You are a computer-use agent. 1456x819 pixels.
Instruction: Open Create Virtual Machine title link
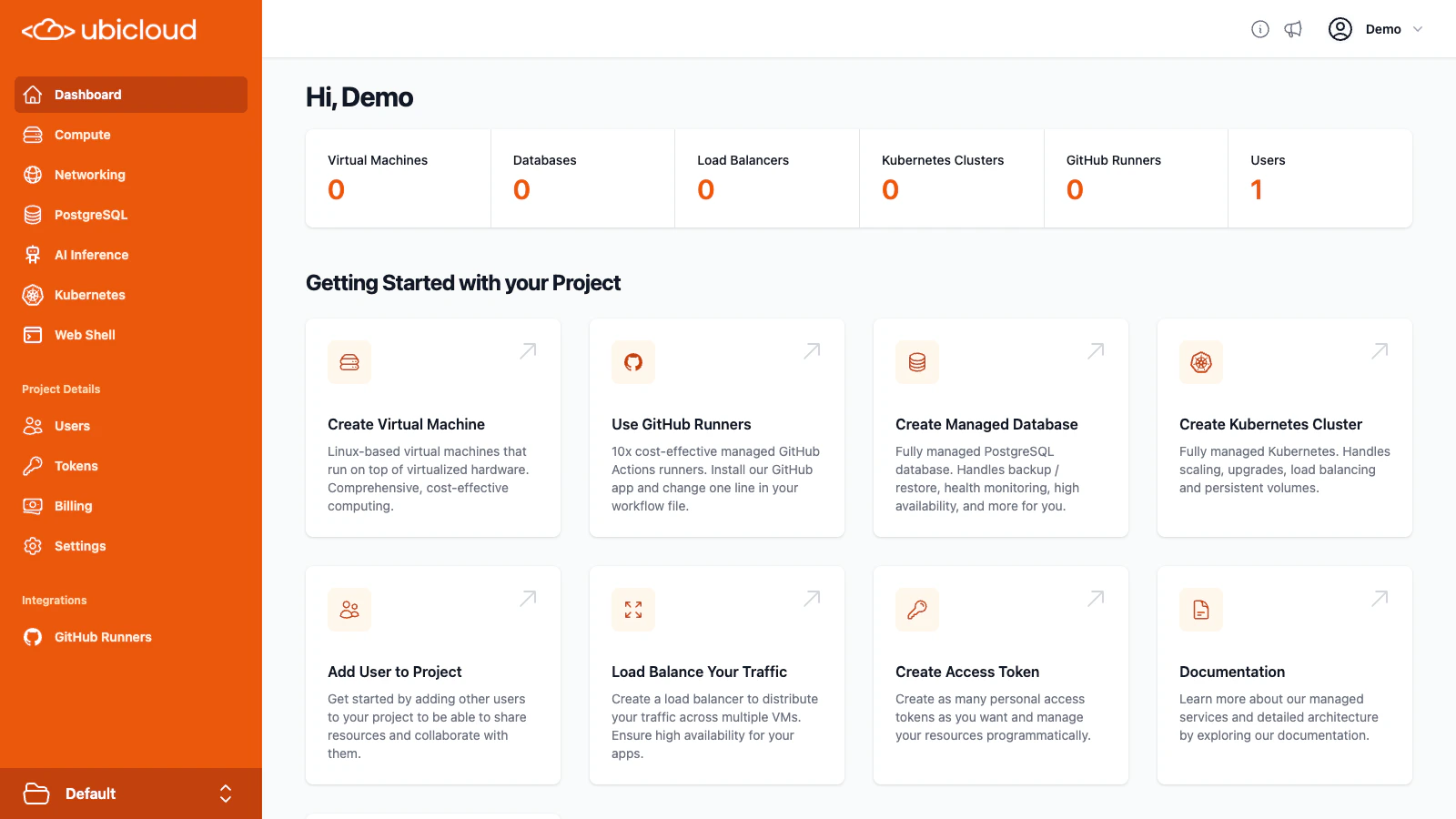pyautogui.click(x=406, y=424)
